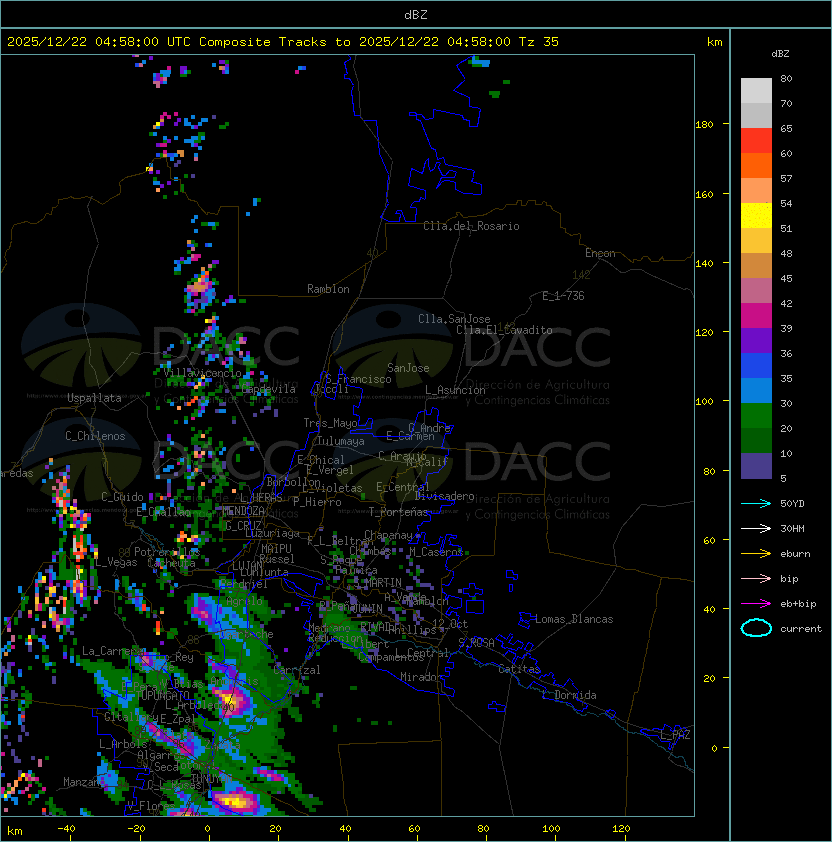The height and width of the screenshot is (842, 832).
Task: Click the Mirador map label
Action: [422, 677]
